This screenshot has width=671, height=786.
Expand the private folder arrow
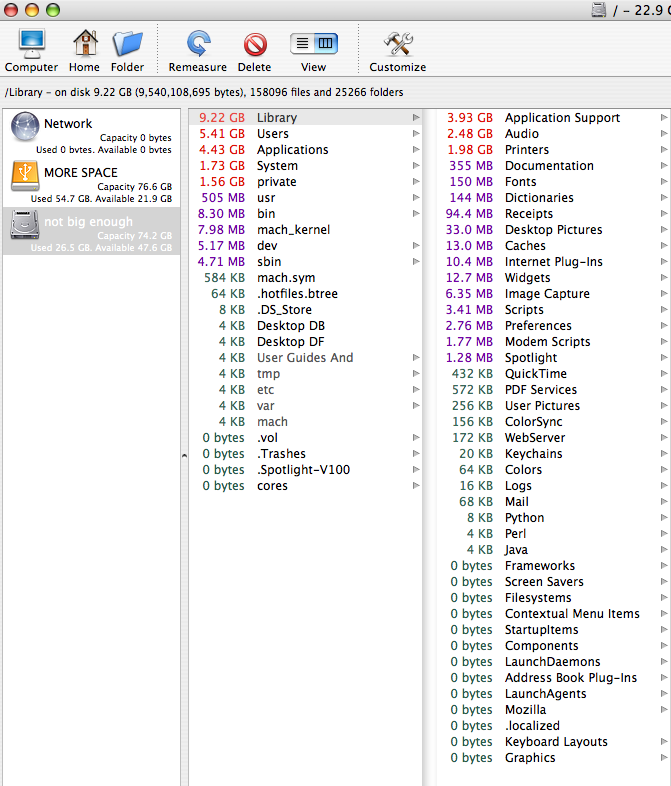(x=416, y=181)
